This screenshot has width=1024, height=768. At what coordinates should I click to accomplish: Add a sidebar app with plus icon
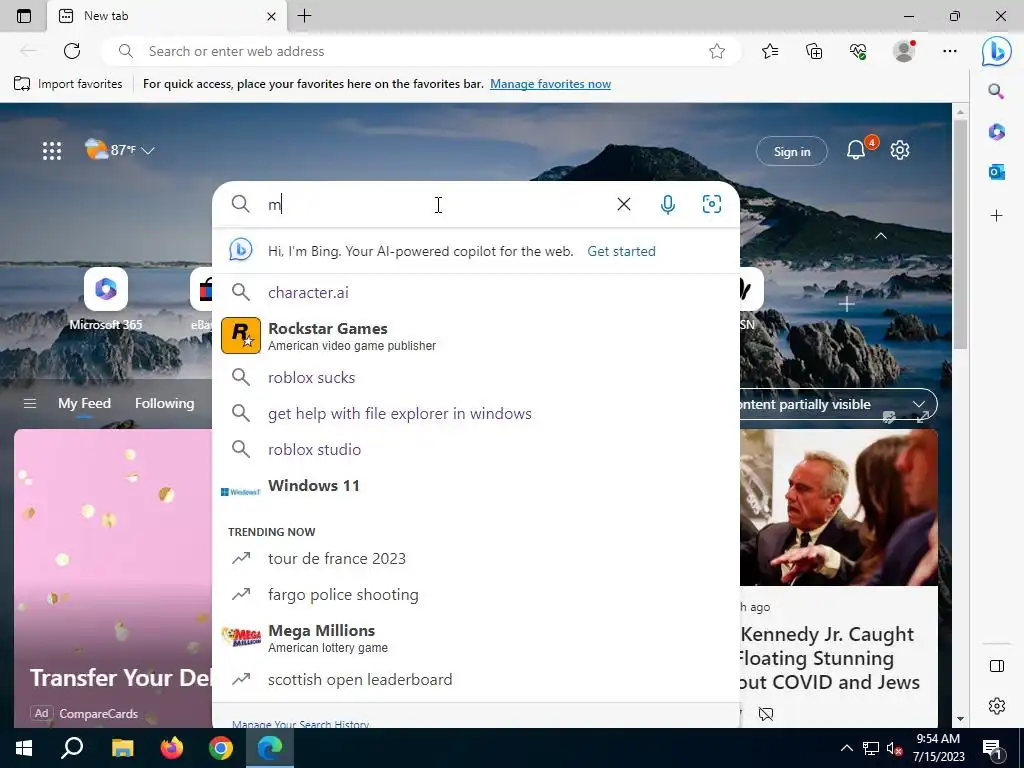point(997,216)
